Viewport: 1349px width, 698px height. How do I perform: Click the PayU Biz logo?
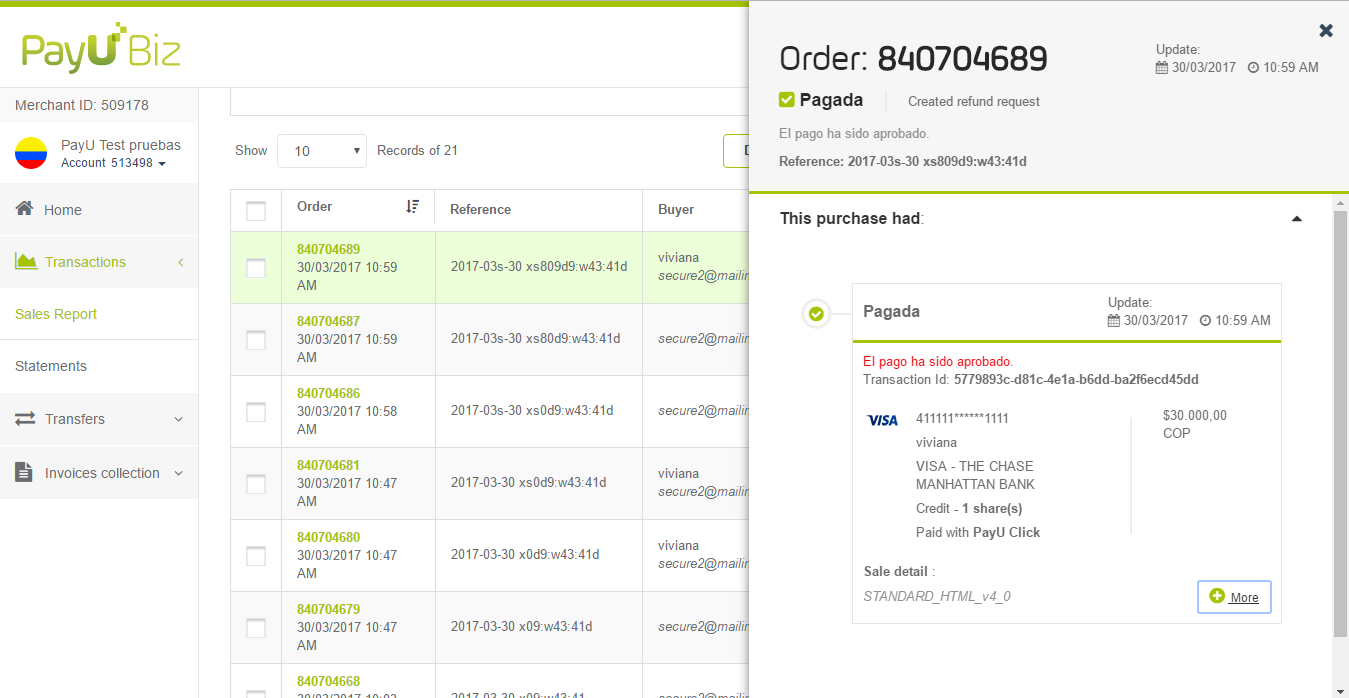point(100,48)
